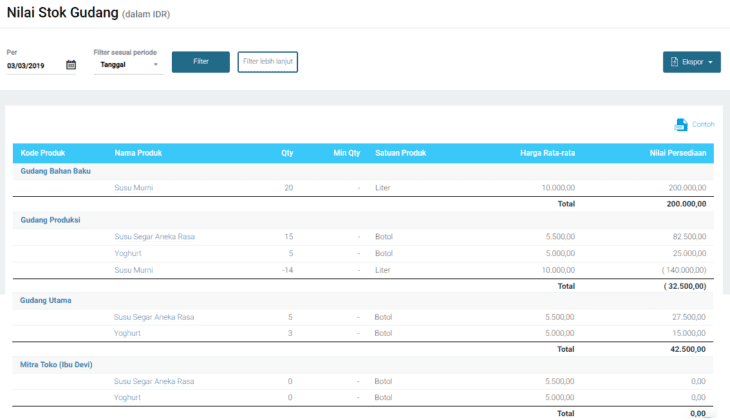Screen dimensions: 730x420
Task: Click the blue Filter button
Action: click(x=200, y=62)
